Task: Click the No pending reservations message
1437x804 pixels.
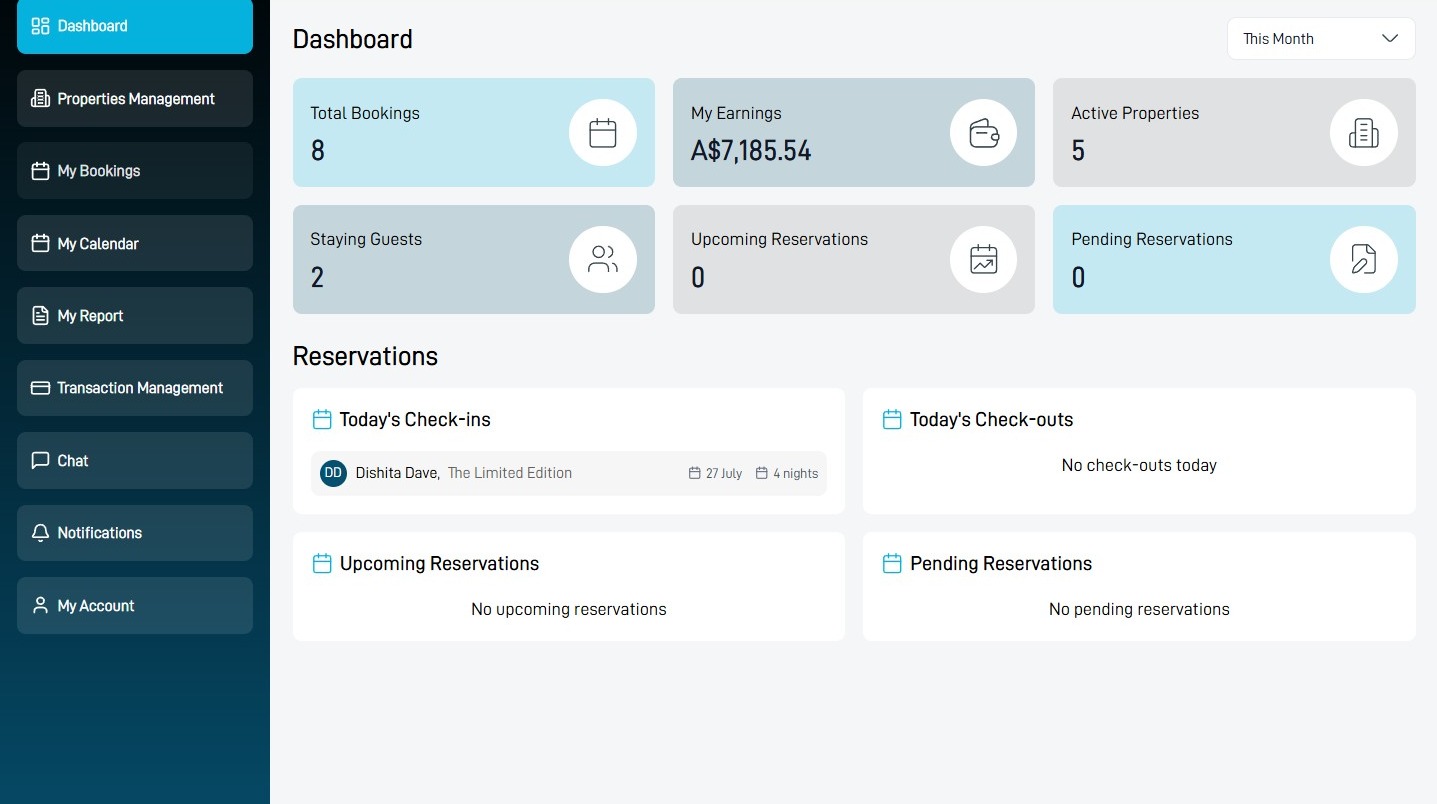Action: (x=1139, y=609)
